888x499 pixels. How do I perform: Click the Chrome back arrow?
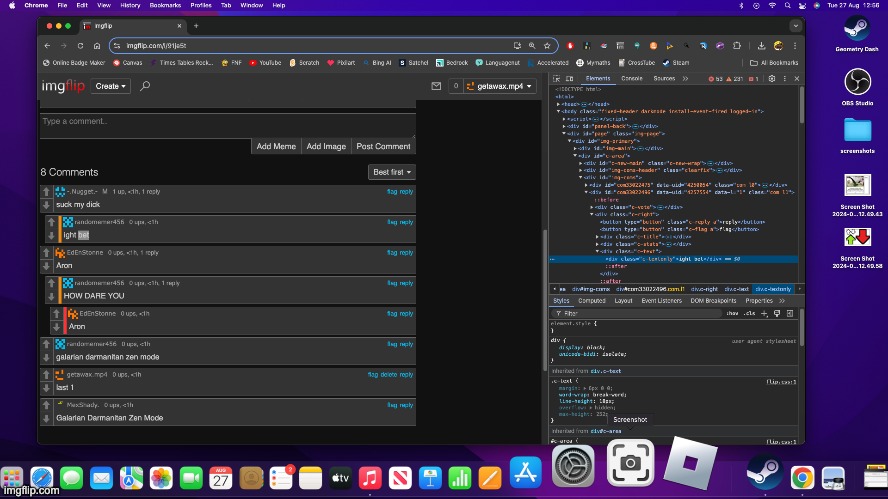point(48,46)
